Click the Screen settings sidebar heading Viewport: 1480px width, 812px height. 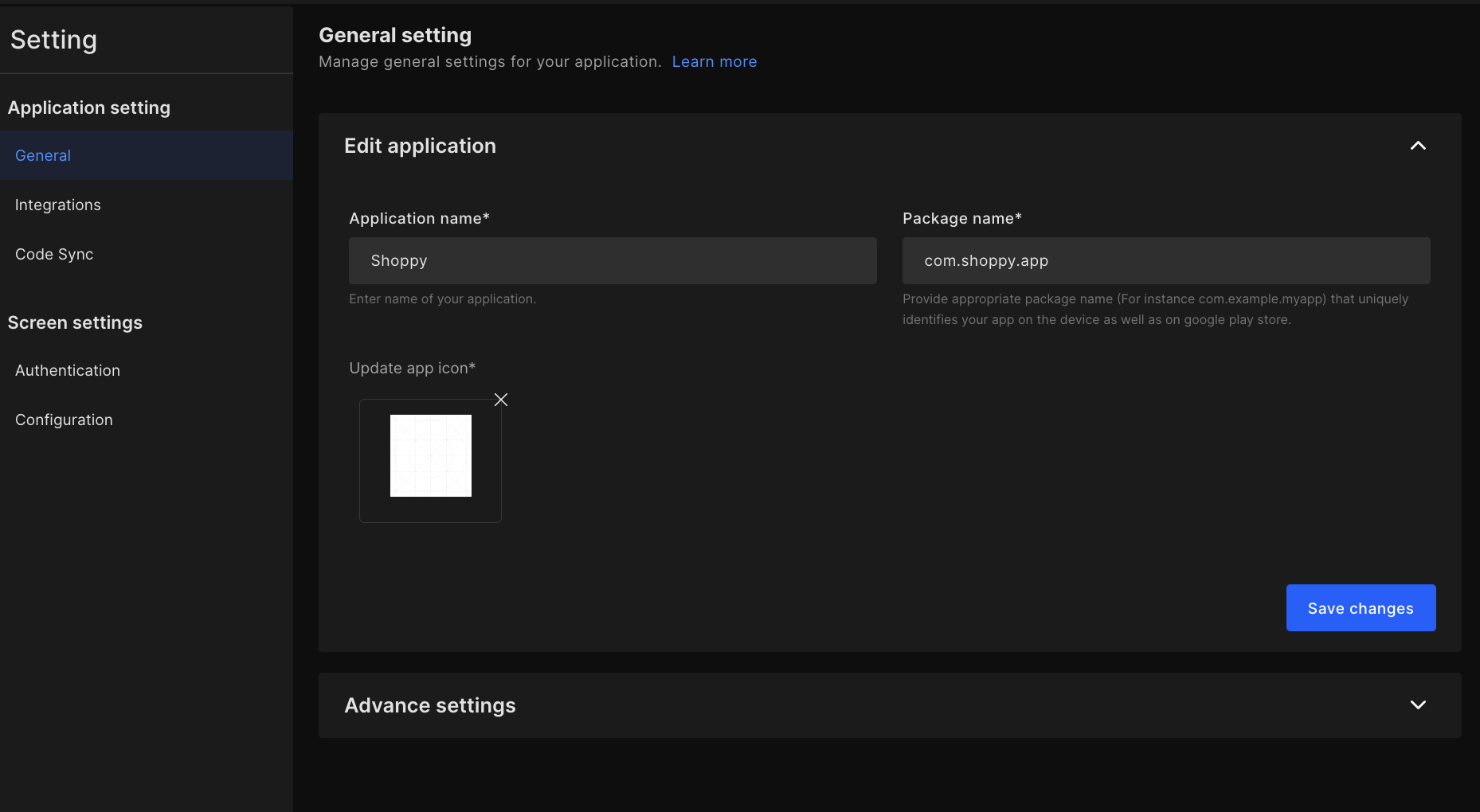75,322
